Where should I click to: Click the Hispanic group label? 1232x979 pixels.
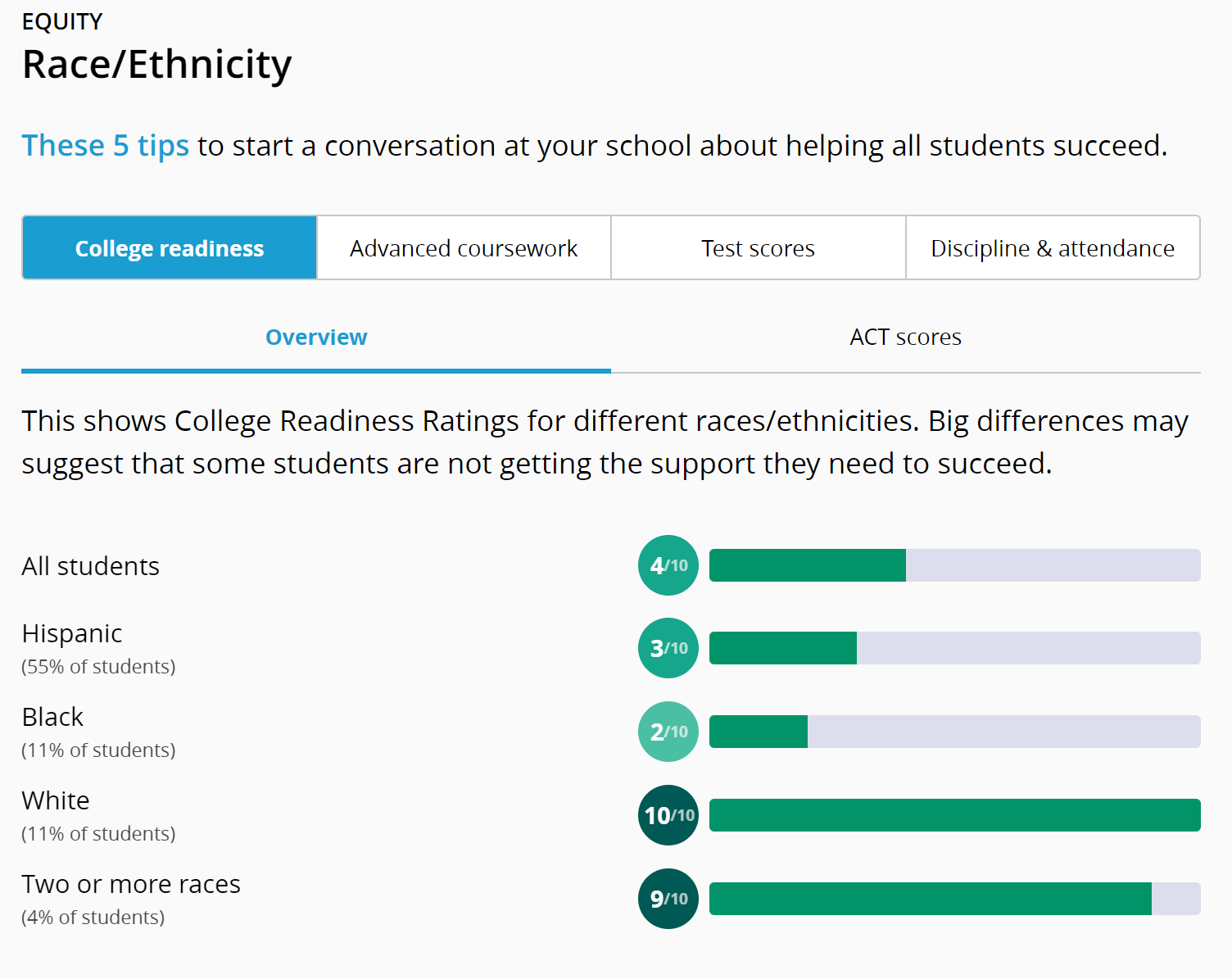click(72, 633)
